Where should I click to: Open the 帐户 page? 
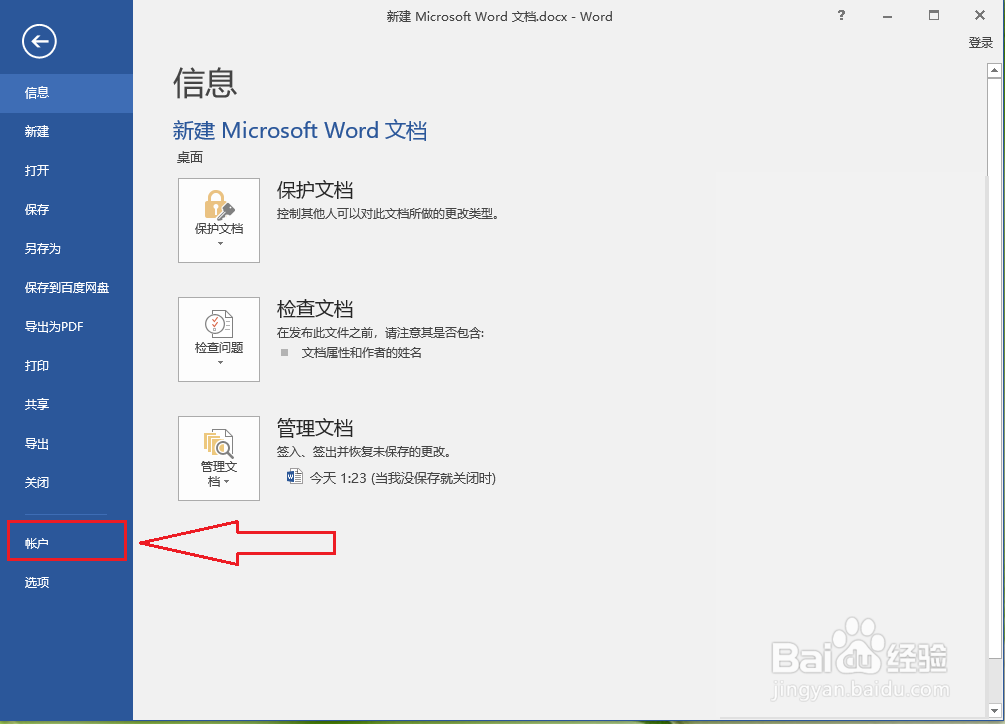click(67, 543)
